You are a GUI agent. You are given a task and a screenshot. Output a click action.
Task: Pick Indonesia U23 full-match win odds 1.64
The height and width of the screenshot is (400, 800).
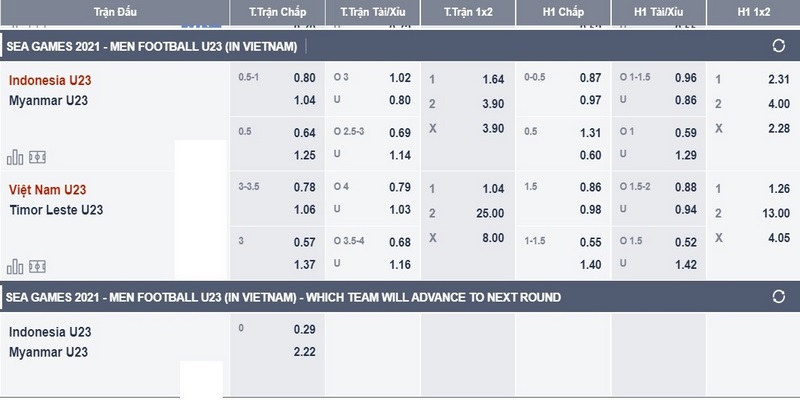click(x=493, y=79)
